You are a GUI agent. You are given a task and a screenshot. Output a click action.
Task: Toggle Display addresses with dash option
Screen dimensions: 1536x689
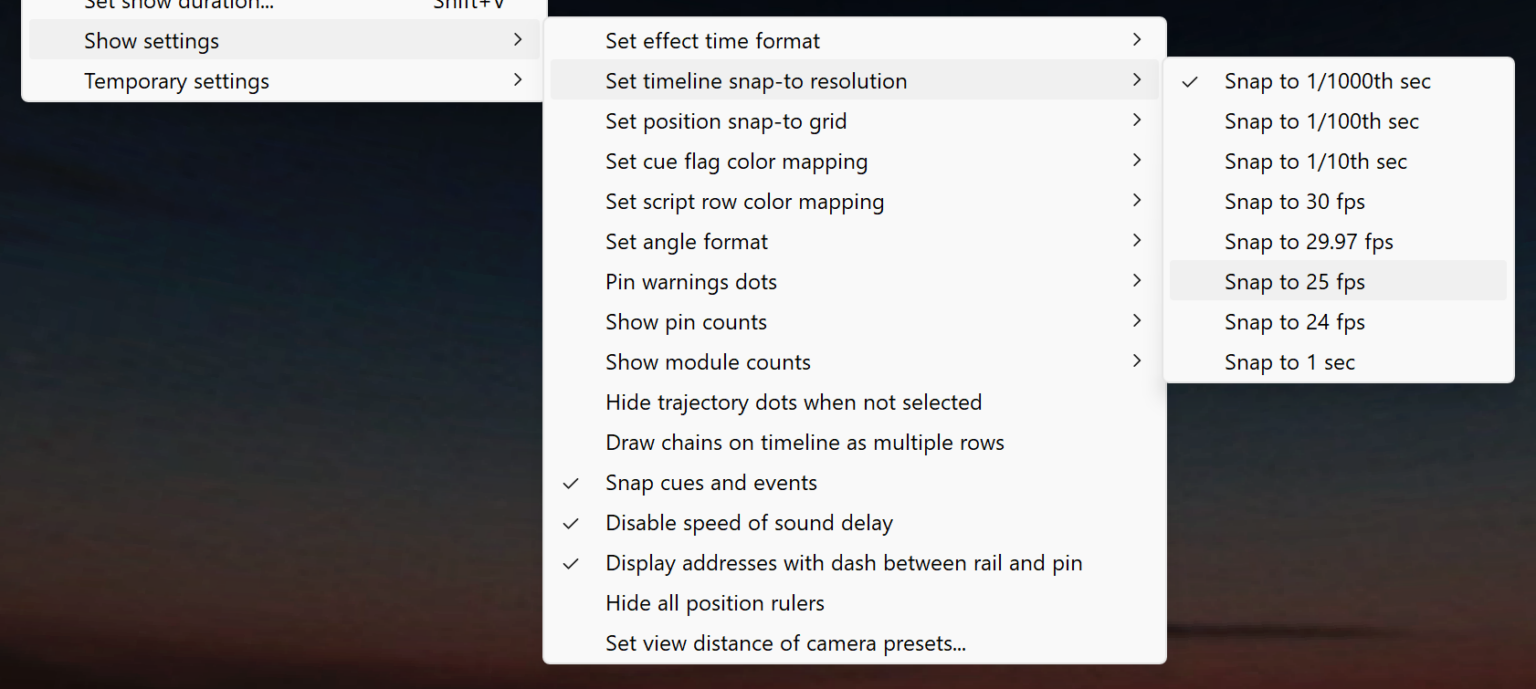[843, 563]
